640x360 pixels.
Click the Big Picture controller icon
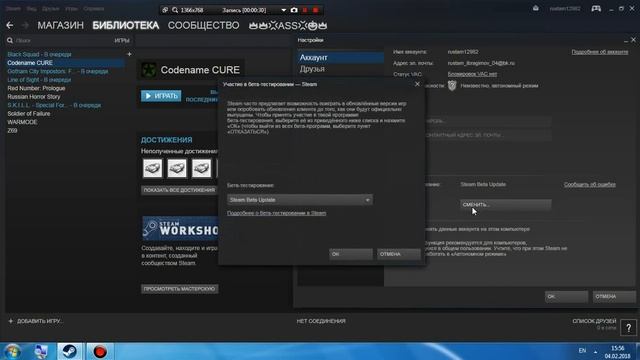click(596, 9)
